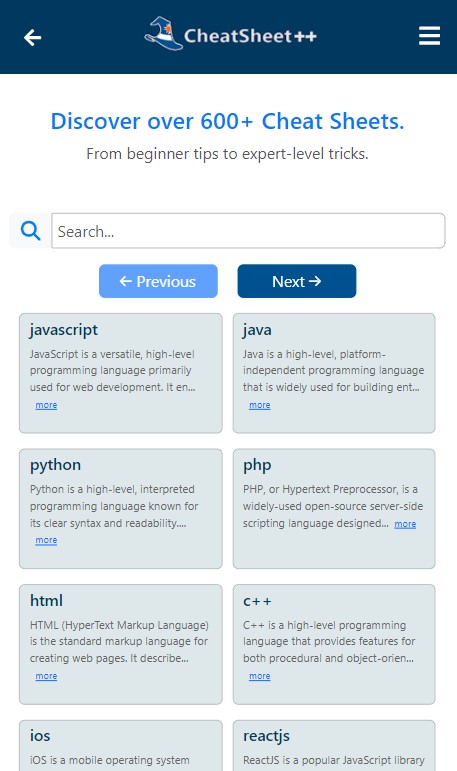Click the Python description text in python card

(x=114, y=506)
